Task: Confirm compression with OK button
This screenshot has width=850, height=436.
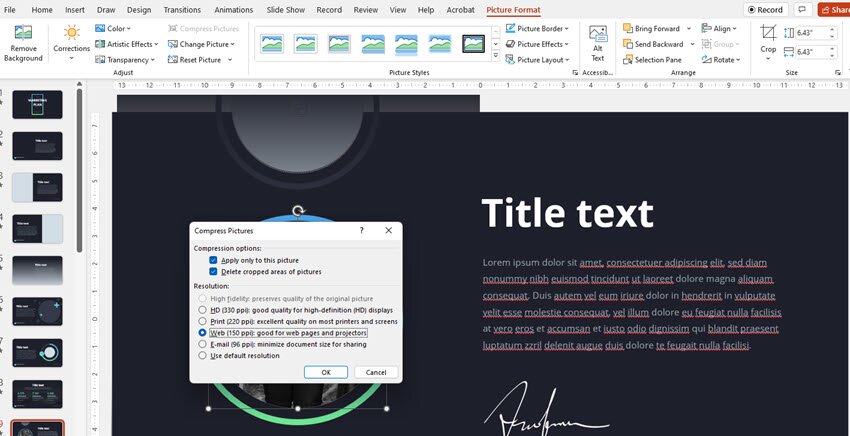Action: click(326, 372)
